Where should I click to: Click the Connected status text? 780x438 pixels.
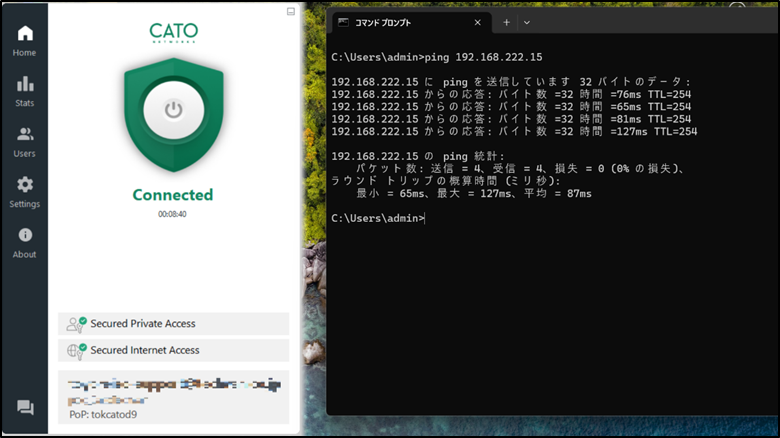point(173,195)
